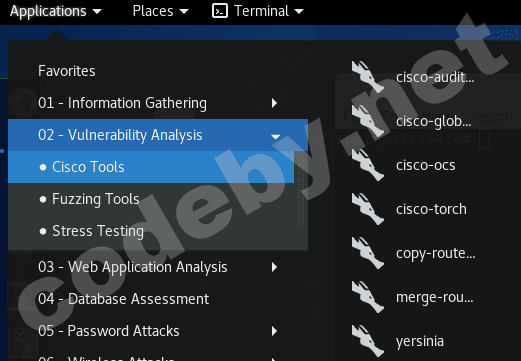
Task: Expand 03 - Web Application Analysis arrow
Action: [x=274, y=267]
